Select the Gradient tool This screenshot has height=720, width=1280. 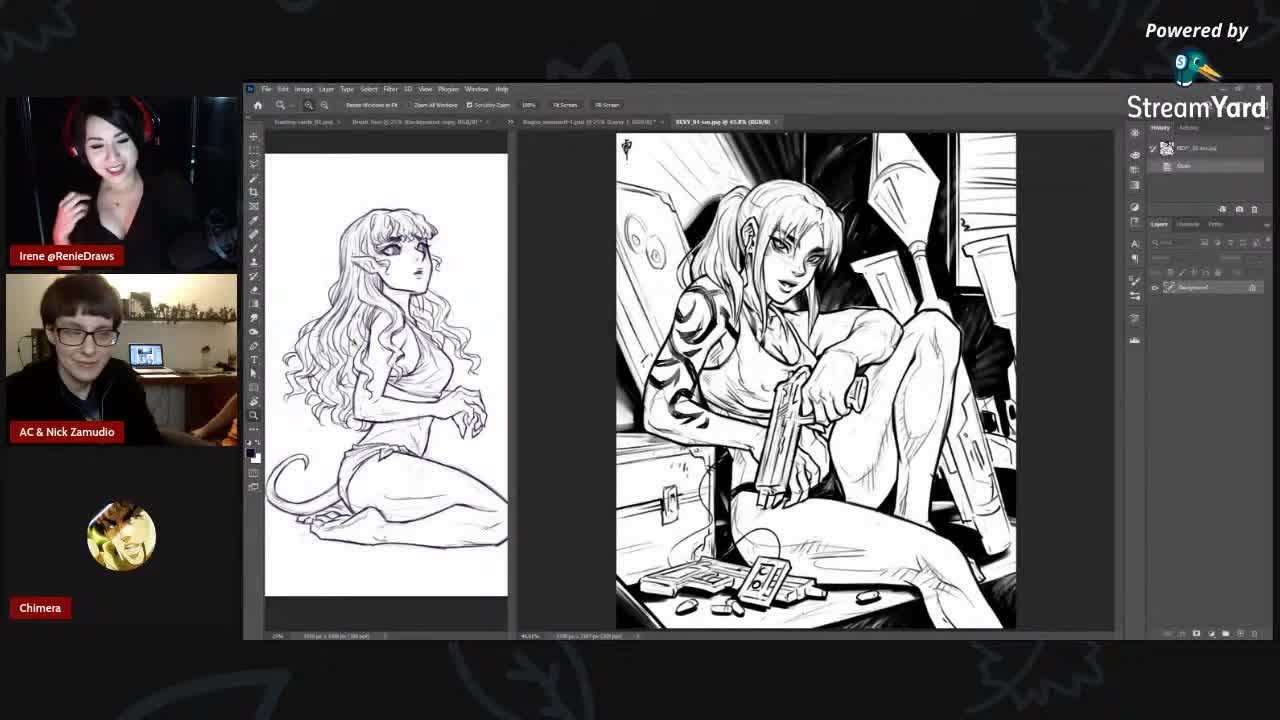[254, 303]
